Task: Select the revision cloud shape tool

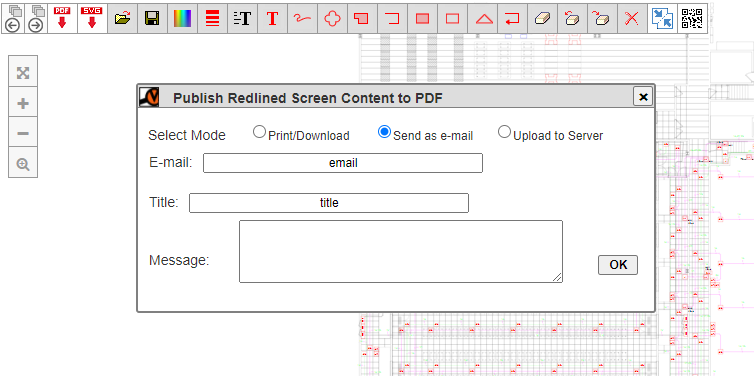Action: (332, 18)
